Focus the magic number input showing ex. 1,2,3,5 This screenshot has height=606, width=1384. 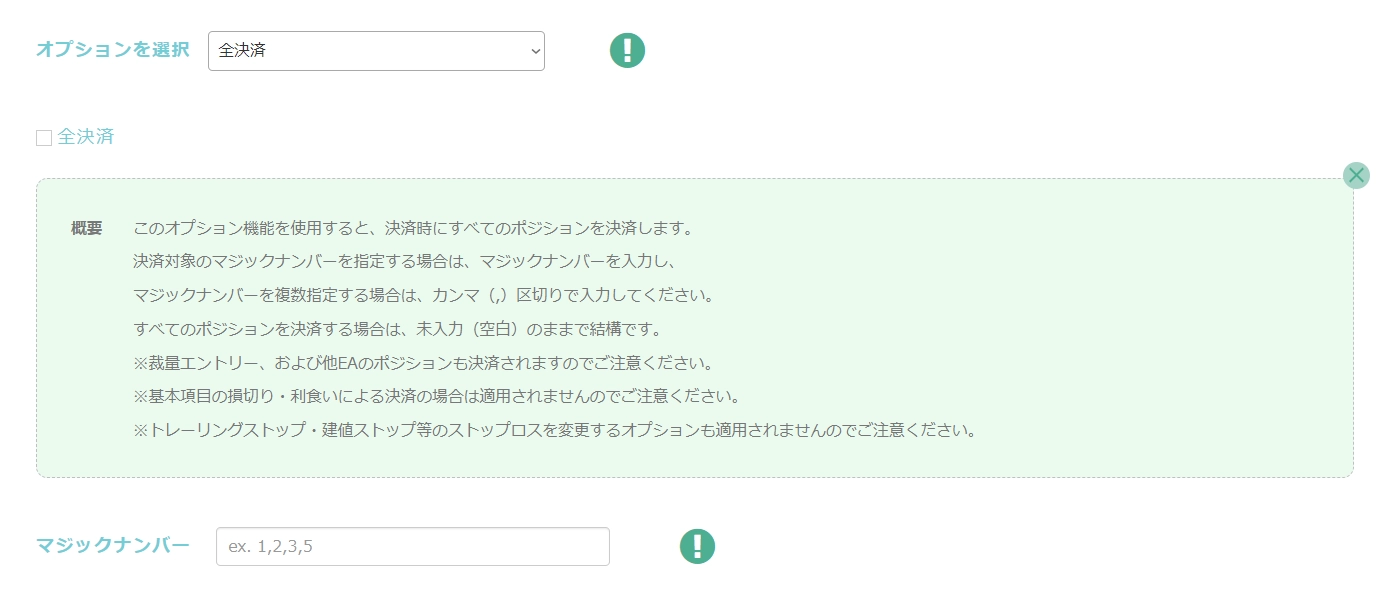(x=413, y=545)
